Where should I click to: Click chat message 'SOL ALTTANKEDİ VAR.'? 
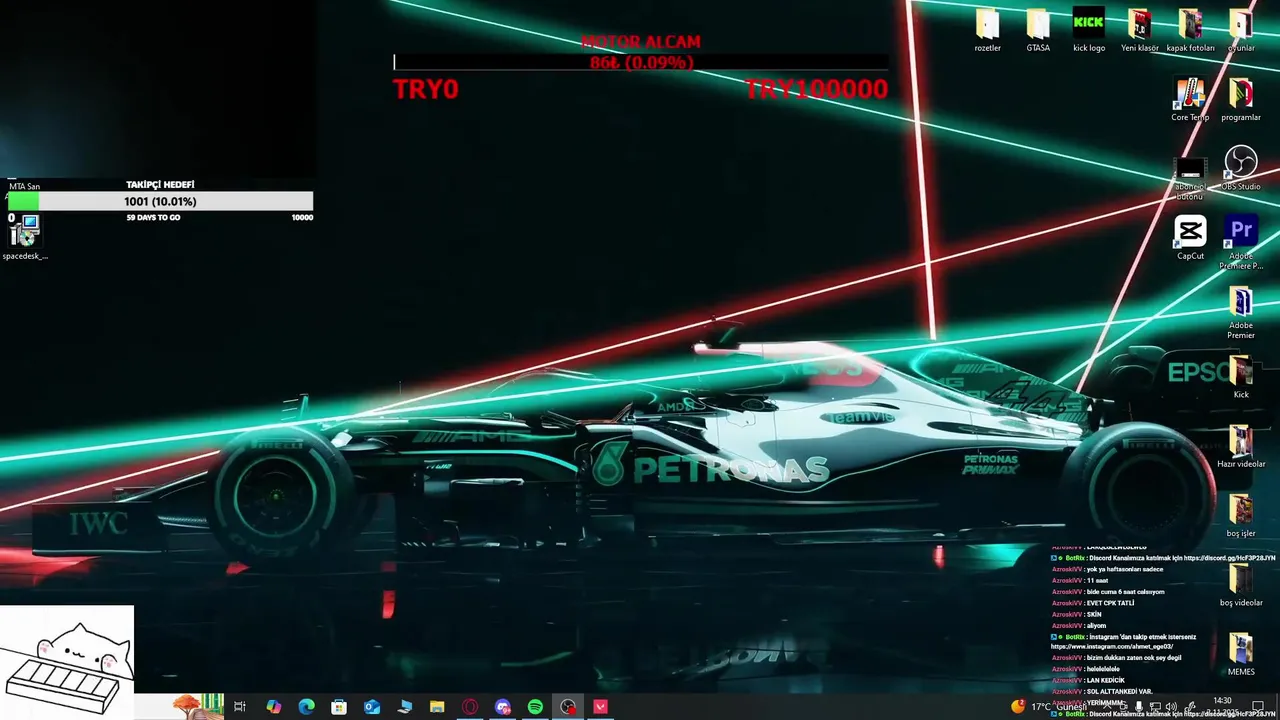1119,691
